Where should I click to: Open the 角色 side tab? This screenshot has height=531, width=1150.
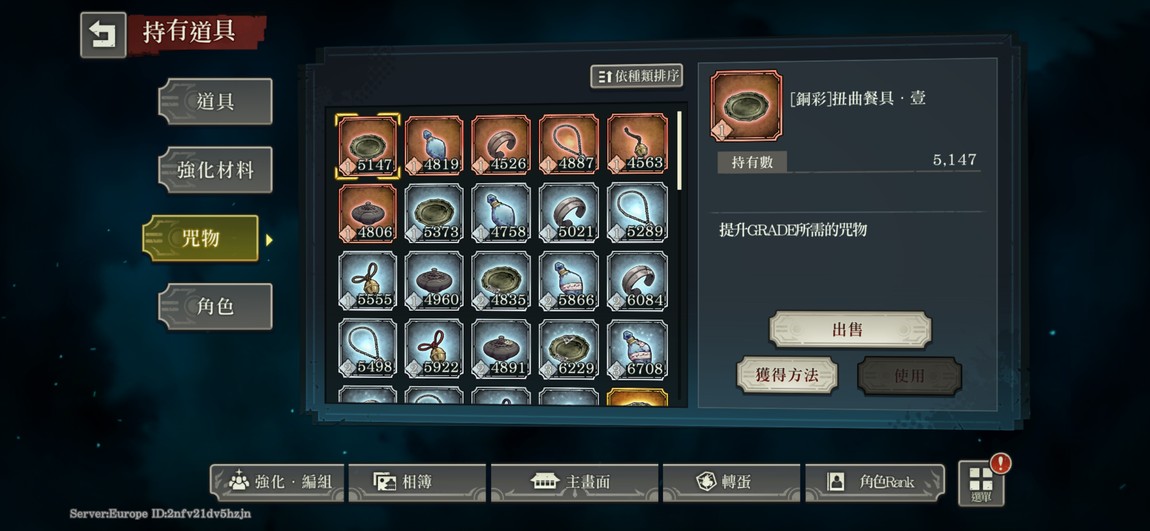(x=215, y=306)
